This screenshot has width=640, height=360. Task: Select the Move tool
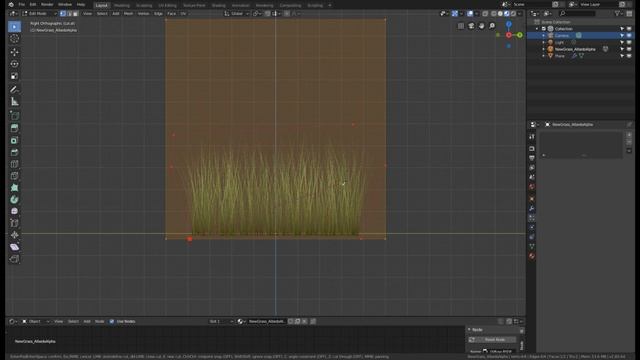[x=14, y=52]
